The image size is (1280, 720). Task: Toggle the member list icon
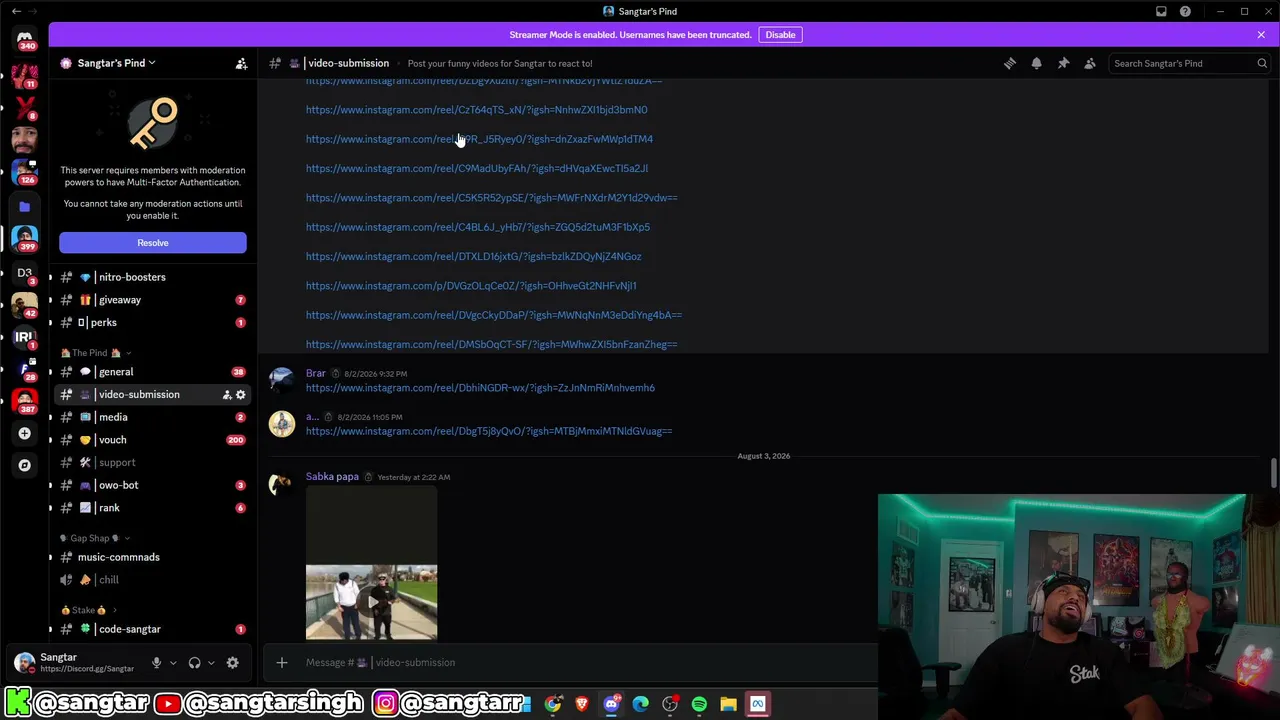(x=1090, y=63)
